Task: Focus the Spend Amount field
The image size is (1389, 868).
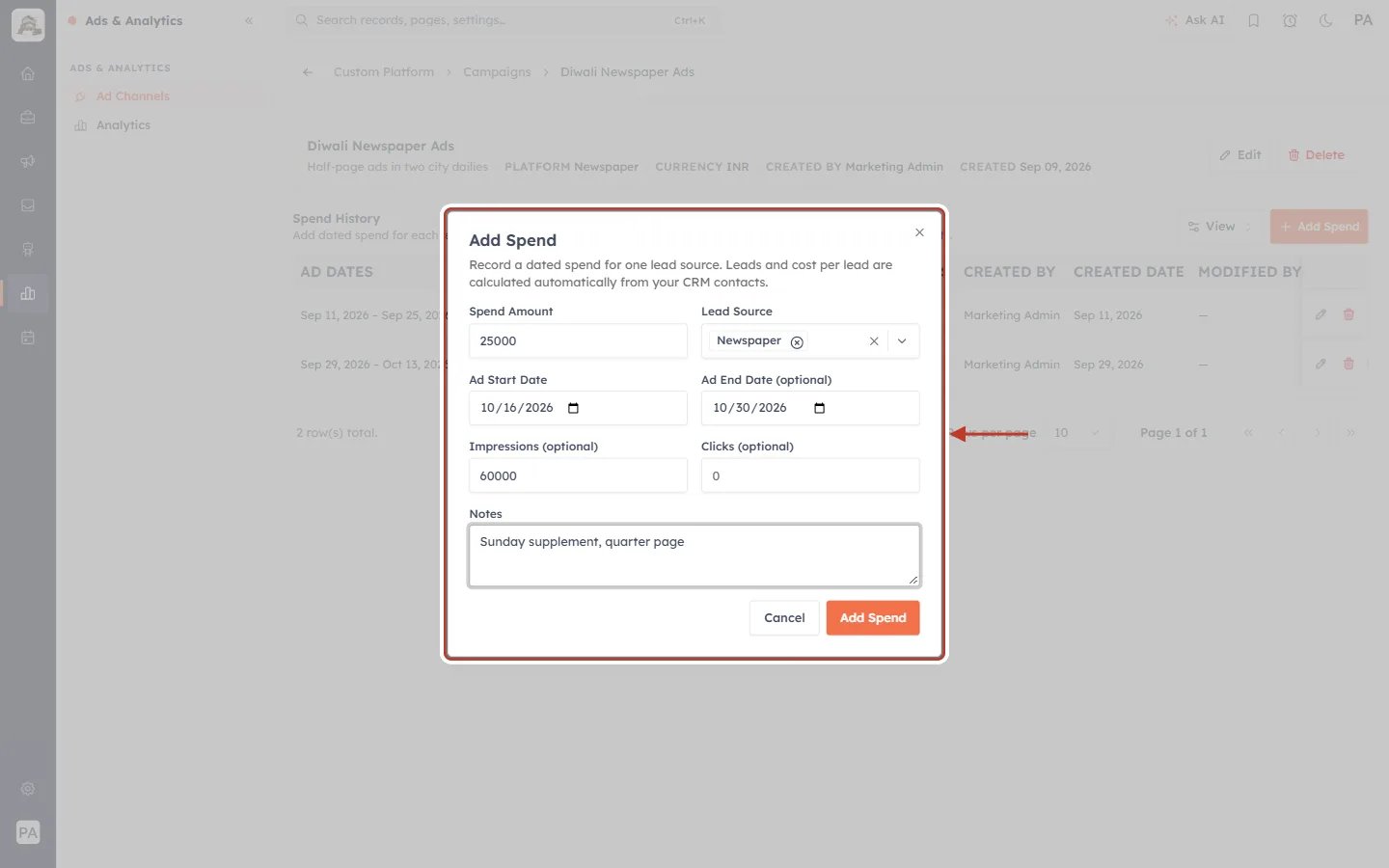Action: (578, 341)
